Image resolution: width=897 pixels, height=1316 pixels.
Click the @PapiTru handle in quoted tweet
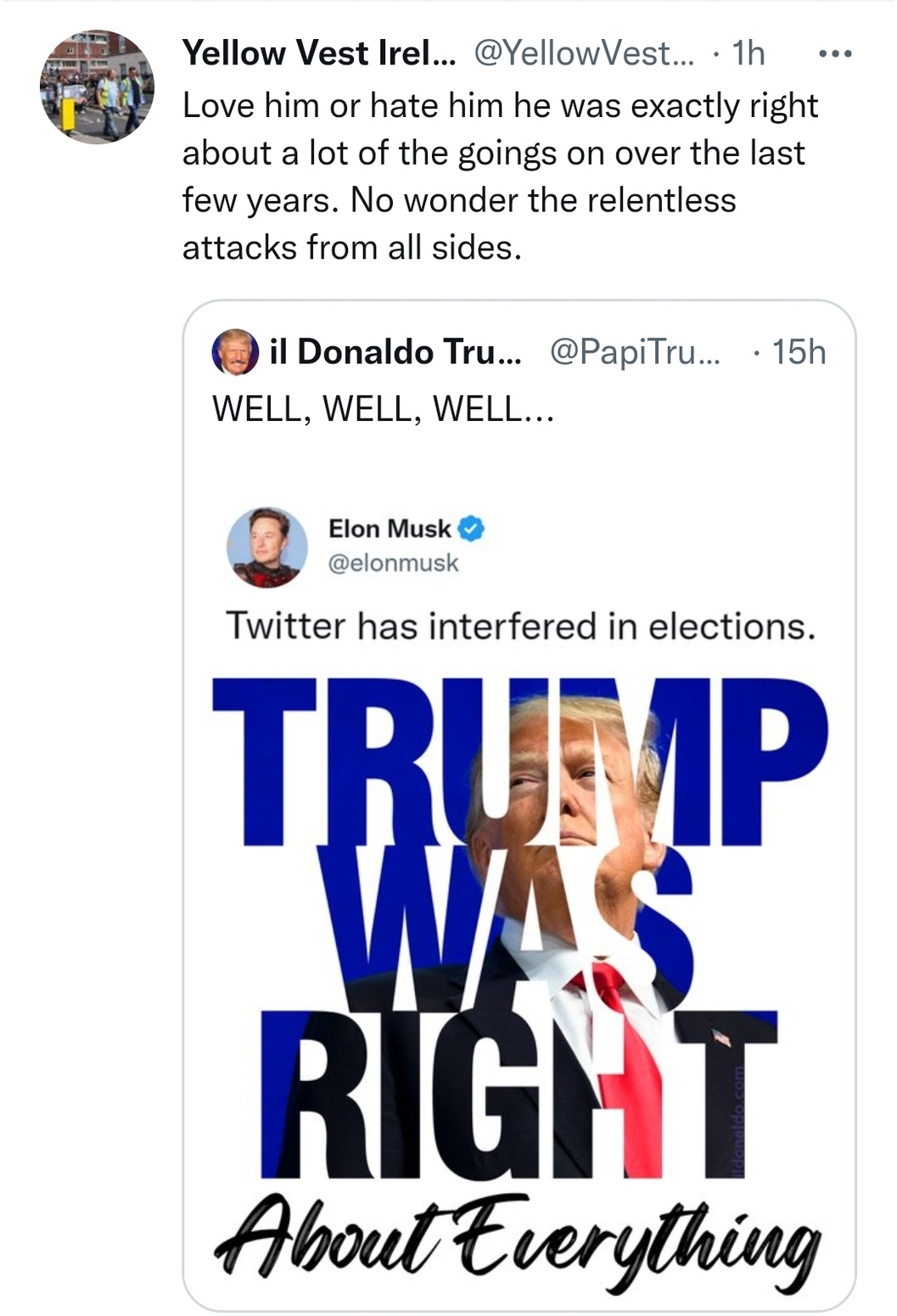coord(635,352)
